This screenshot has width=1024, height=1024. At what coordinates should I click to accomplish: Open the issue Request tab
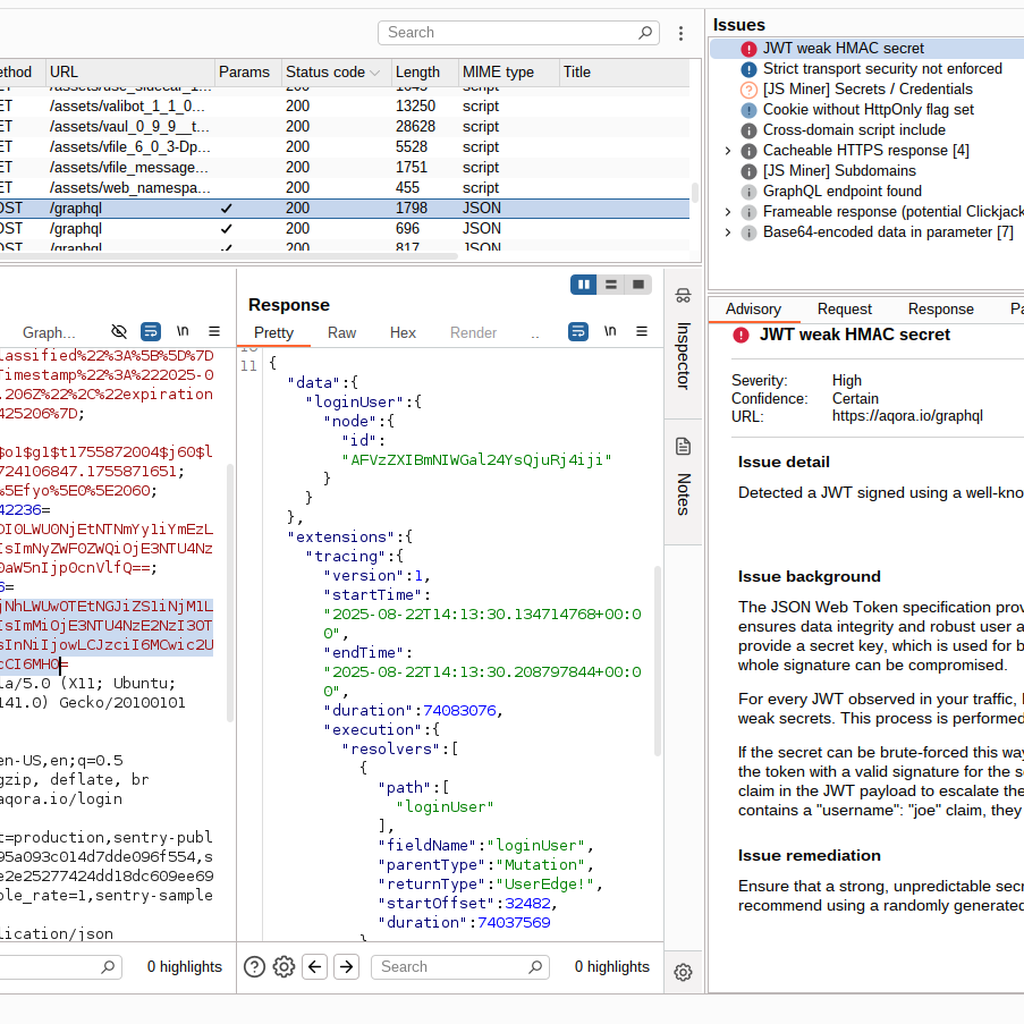pyautogui.click(x=844, y=310)
